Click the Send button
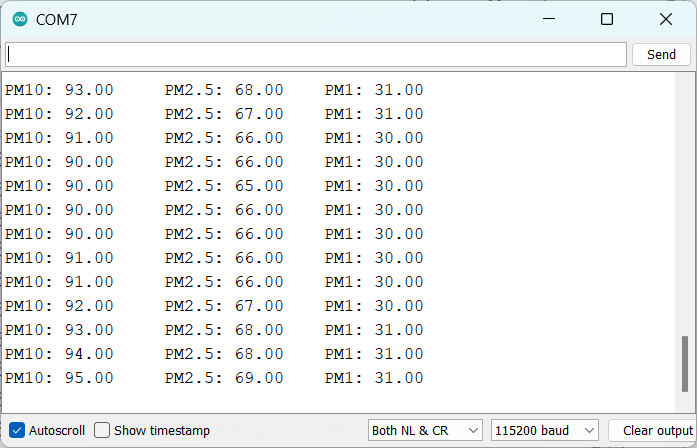Viewport: 697px width, 448px height. pos(661,54)
